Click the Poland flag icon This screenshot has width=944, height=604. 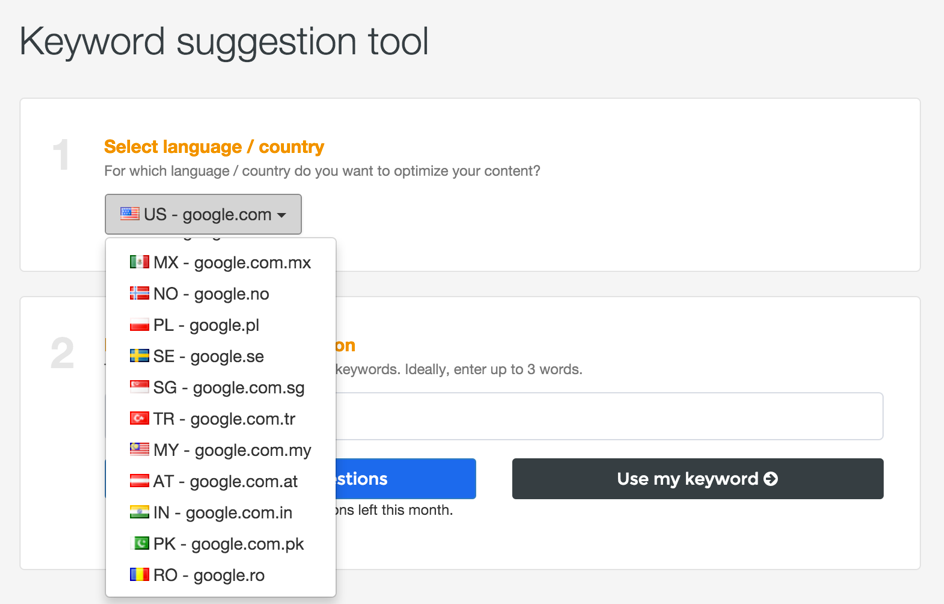tap(139, 325)
